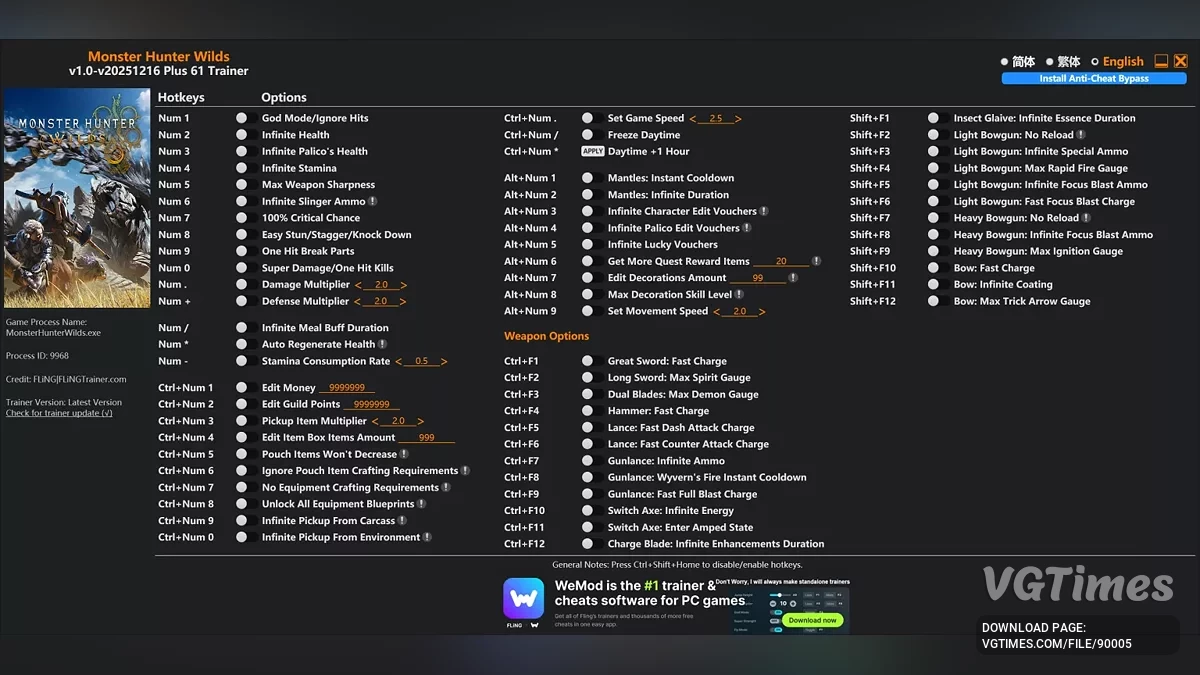Click info icon beside Edit Decorations Amount

(x=793, y=278)
